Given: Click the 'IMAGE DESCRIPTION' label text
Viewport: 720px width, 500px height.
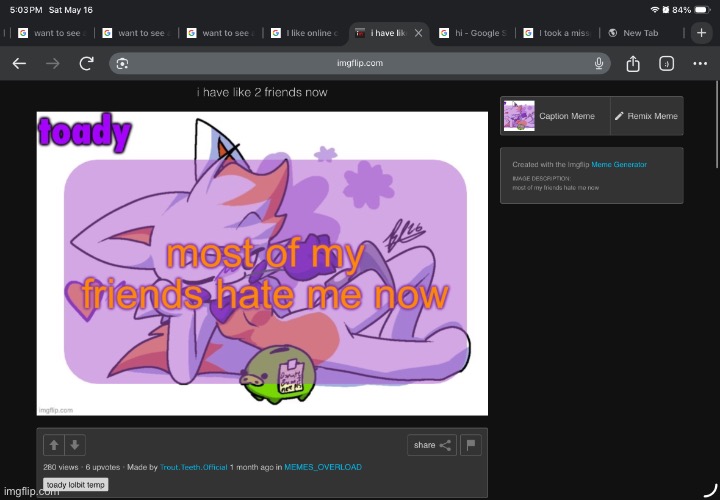Looking at the screenshot, I should [x=541, y=179].
